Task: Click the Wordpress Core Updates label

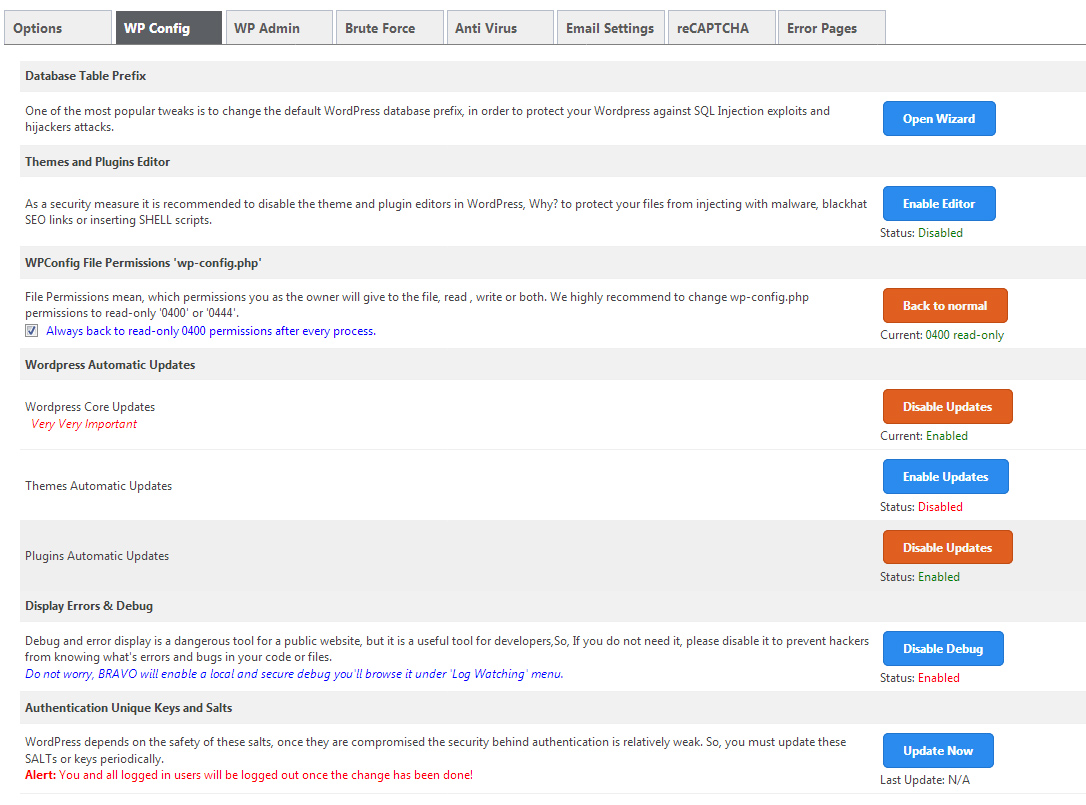Action: (90, 407)
